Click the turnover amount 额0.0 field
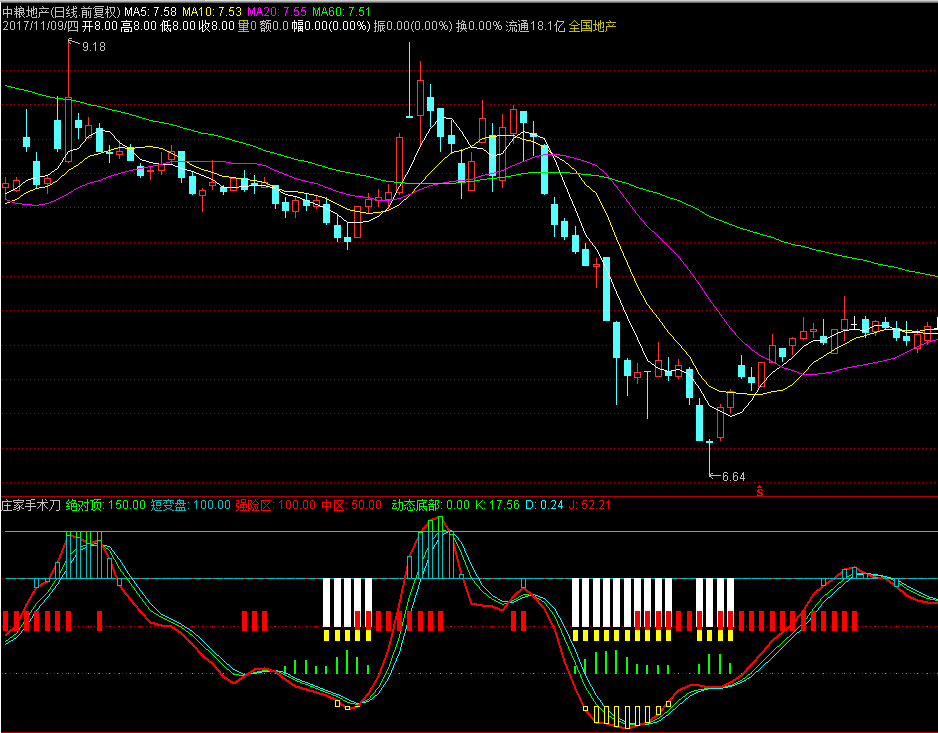 pyautogui.click(x=274, y=26)
